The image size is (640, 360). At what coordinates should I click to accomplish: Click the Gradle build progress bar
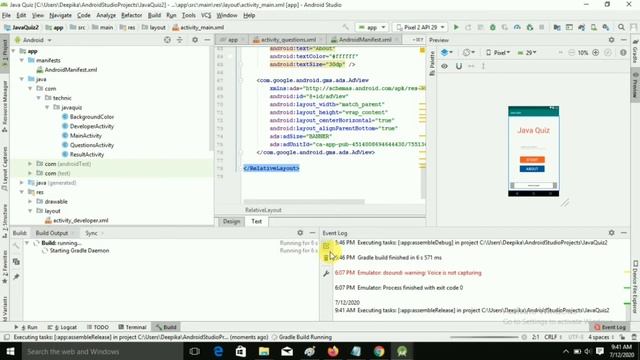[484, 337]
